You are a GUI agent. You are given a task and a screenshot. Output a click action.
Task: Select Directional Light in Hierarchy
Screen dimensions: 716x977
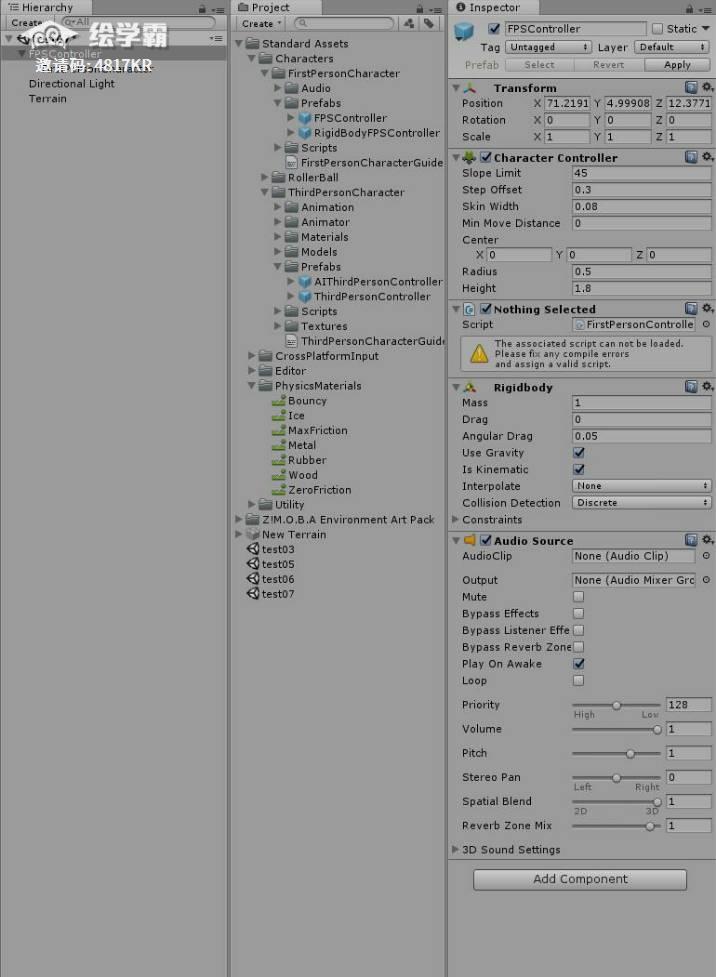(72, 83)
